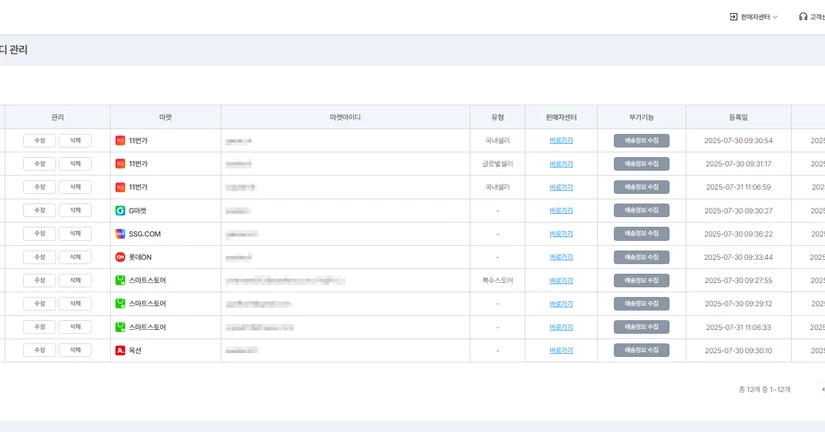The width and height of the screenshot is (825, 432).
Task: Open 바로가기 for 스마트스토어 registered 09:29:12
Action: (x=561, y=304)
